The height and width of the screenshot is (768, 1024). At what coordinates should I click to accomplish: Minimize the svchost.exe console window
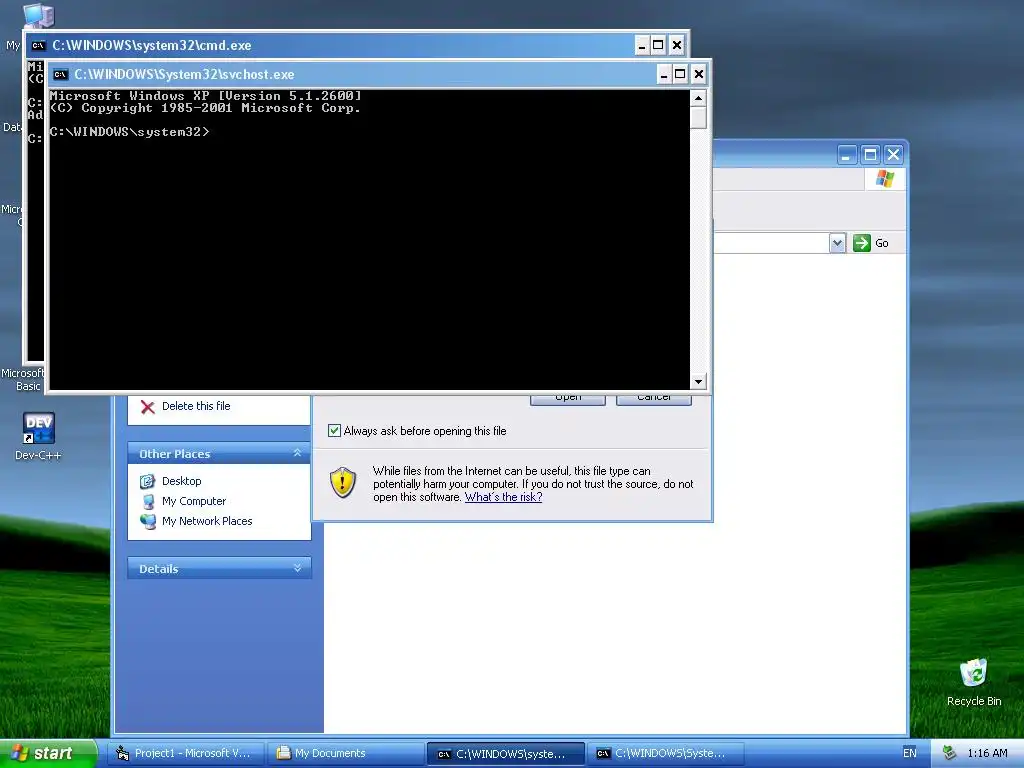664,74
